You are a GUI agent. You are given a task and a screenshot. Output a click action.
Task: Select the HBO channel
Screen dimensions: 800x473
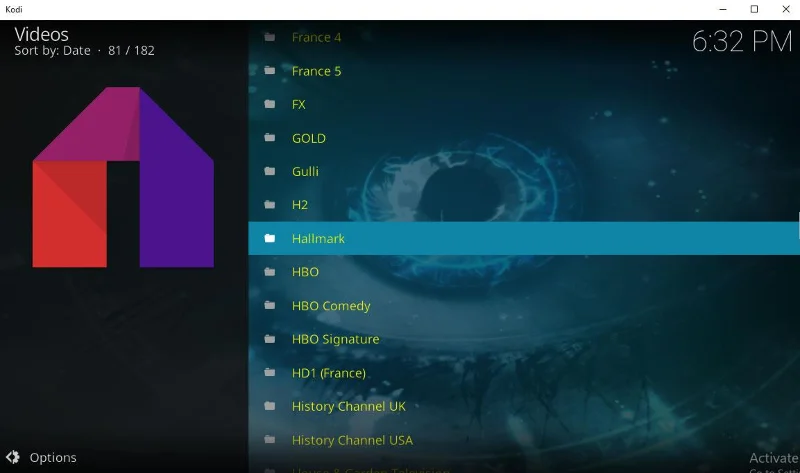[524, 272]
